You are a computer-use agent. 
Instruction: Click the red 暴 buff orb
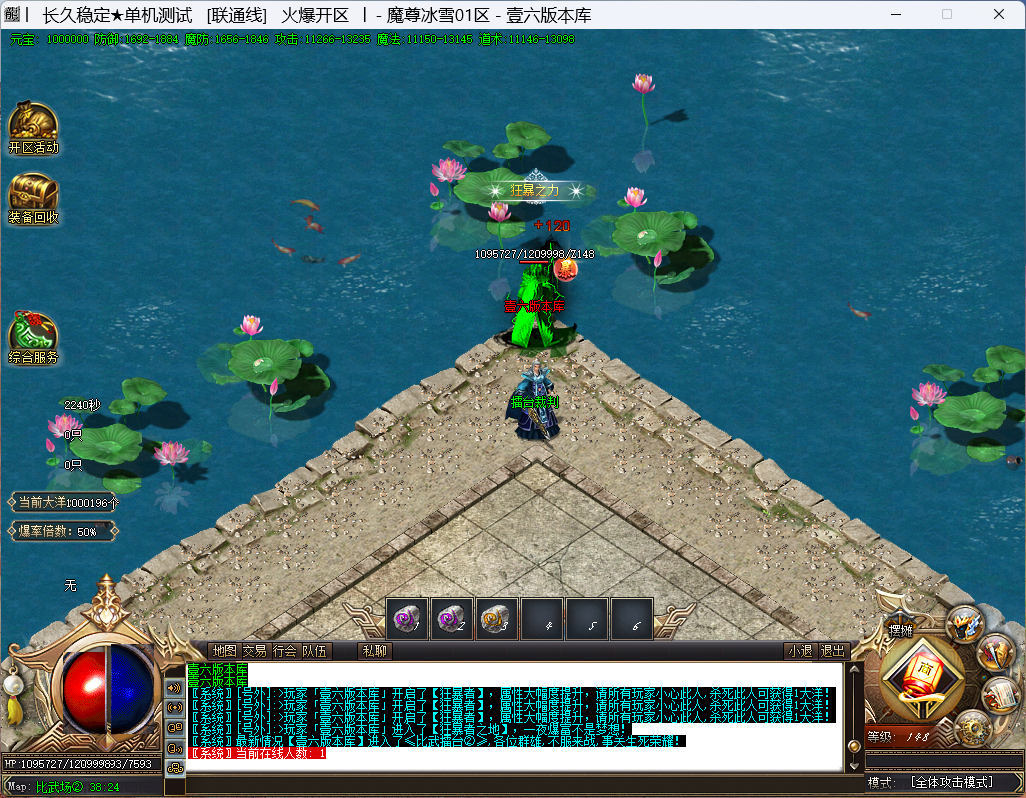[x=565, y=268]
